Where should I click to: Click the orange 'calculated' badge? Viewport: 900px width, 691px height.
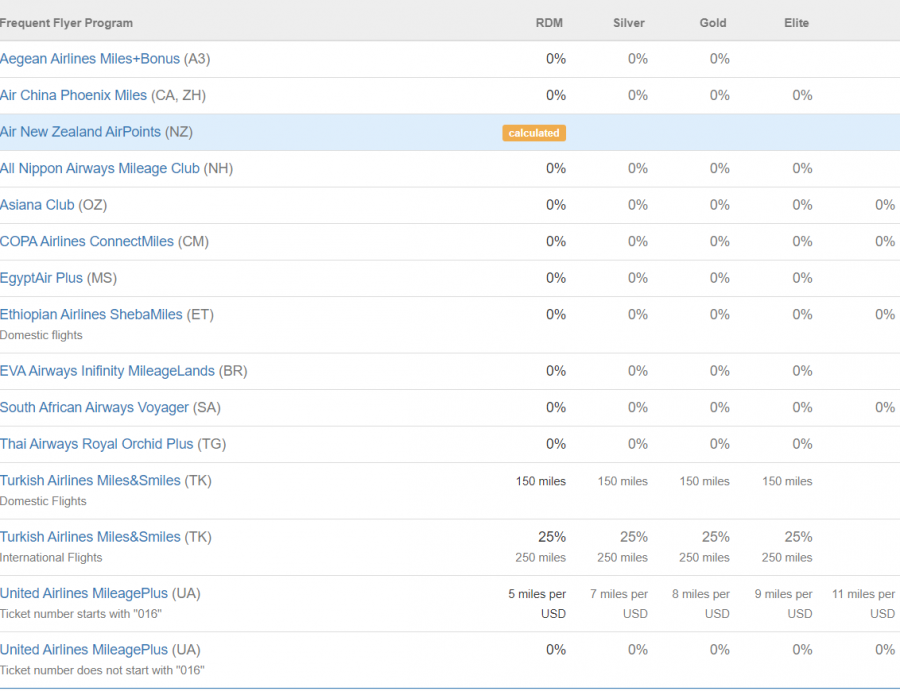coord(534,133)
